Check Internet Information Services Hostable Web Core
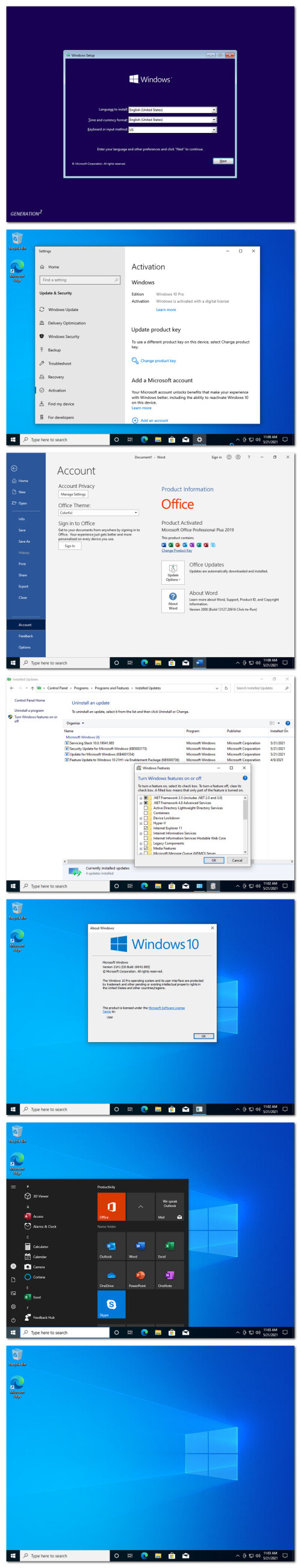The width and height of the screenshot is (301, 1568). [146, 838]
